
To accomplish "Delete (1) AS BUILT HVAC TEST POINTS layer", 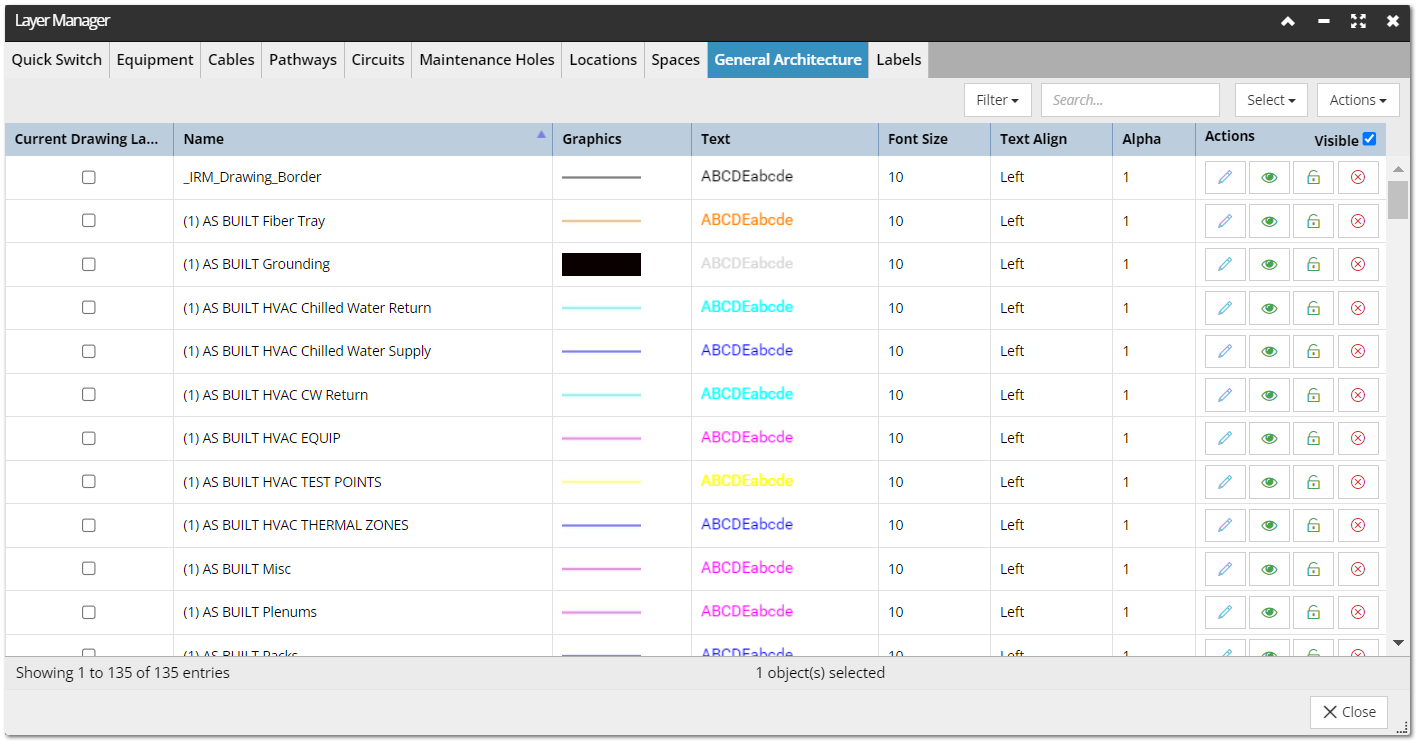I will [1358, 482].
